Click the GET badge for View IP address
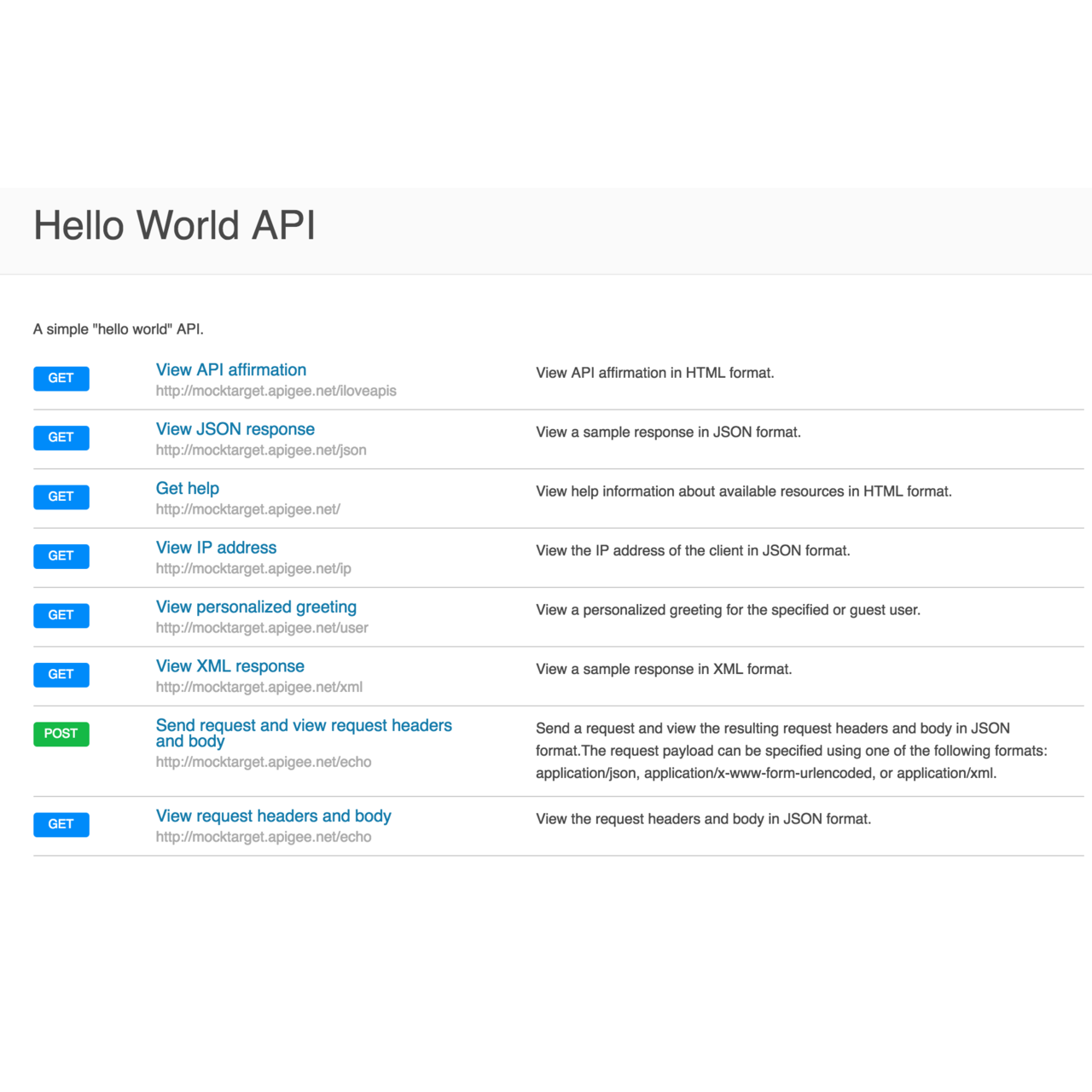This screenshot has width=1092, height=1092. pos(61,556)
